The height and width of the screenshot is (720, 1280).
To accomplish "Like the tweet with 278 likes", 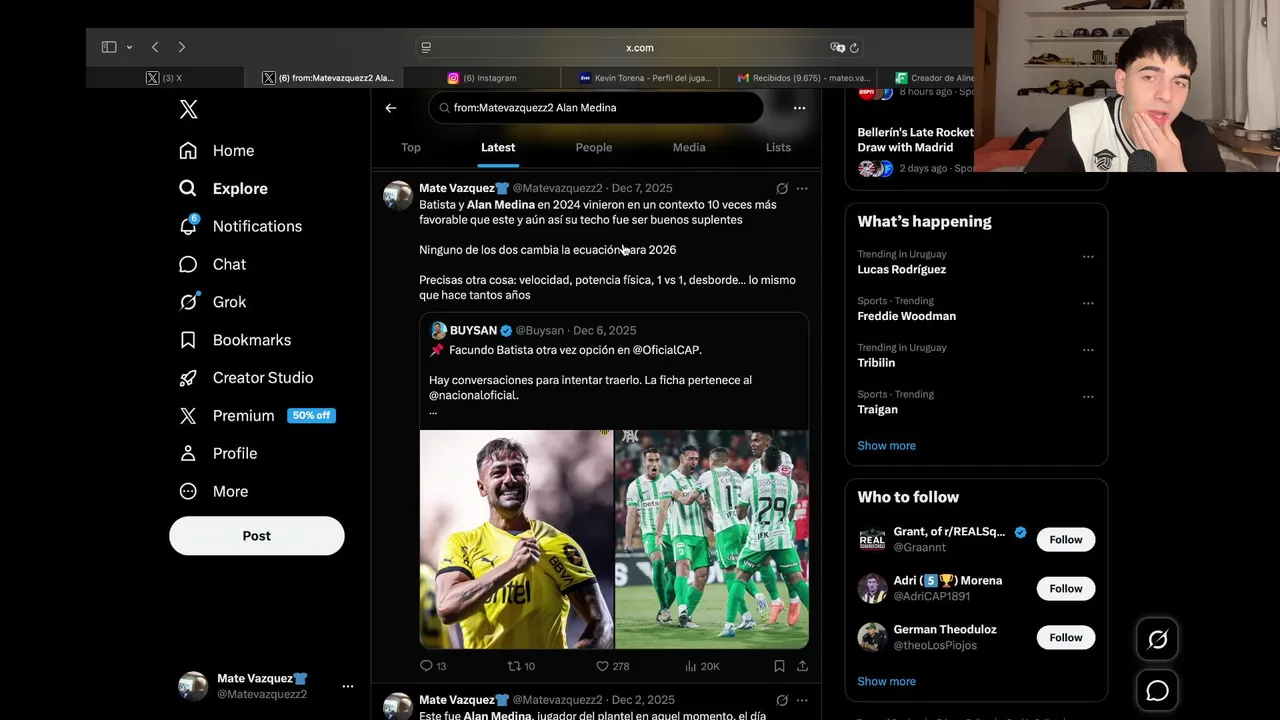I will [612, 666].
